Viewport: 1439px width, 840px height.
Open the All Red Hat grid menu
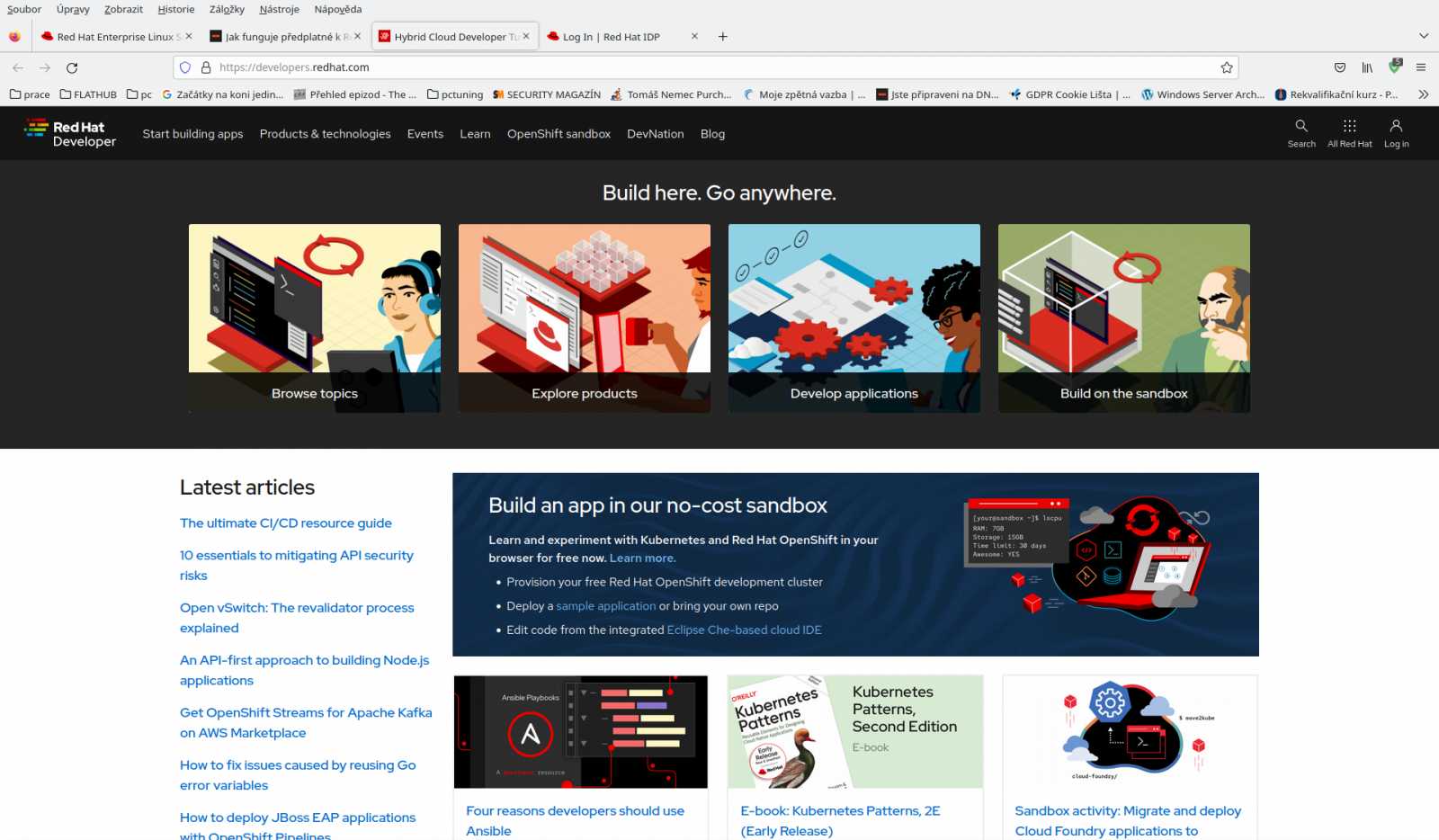pos(1350,133)
